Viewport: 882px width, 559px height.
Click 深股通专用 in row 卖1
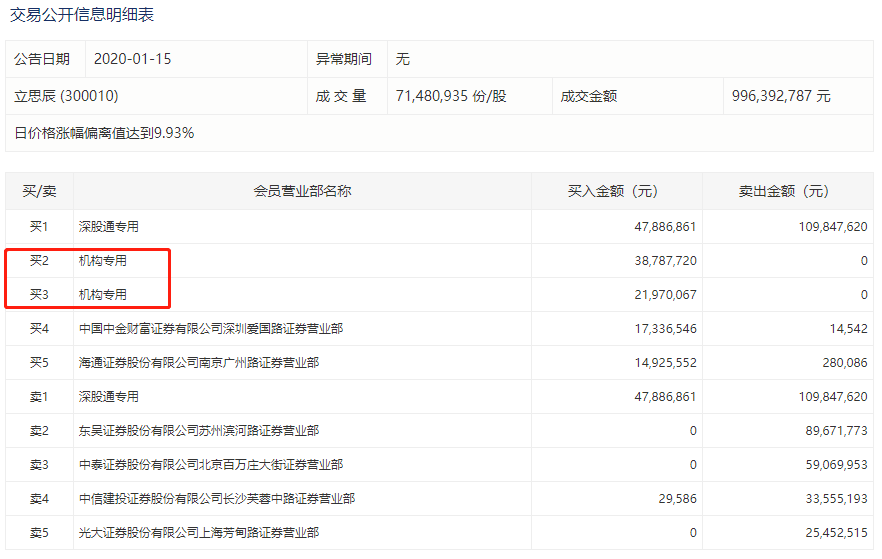click(x=109, y=397)
